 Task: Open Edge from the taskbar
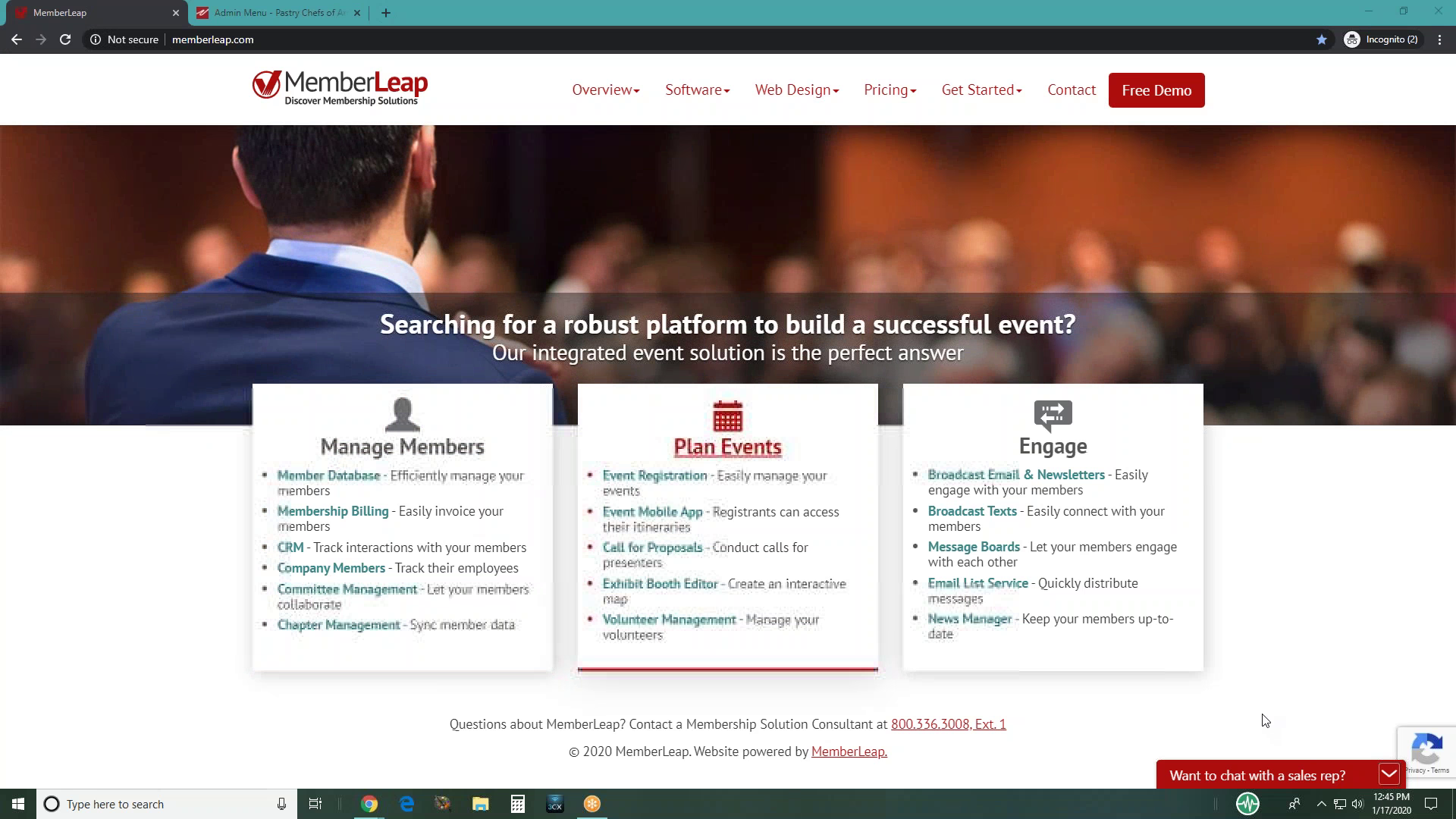point(406,804)
